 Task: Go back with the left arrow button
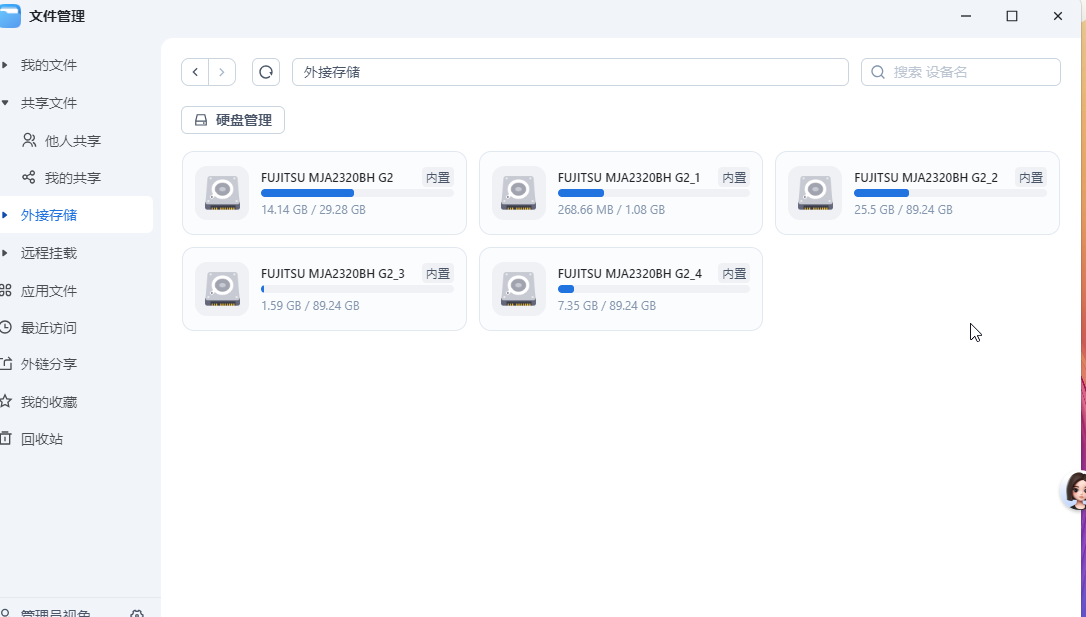(195, 72)
